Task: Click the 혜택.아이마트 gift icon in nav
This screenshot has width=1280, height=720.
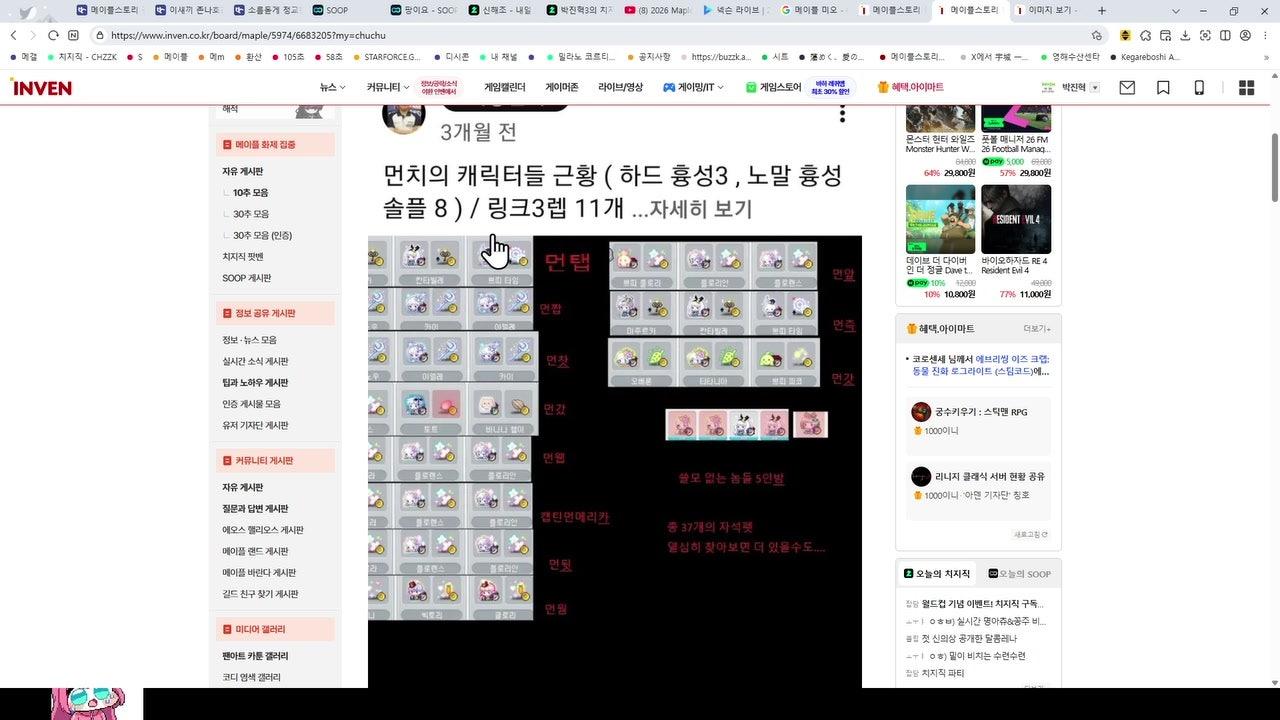Action: tap(883, 88)
